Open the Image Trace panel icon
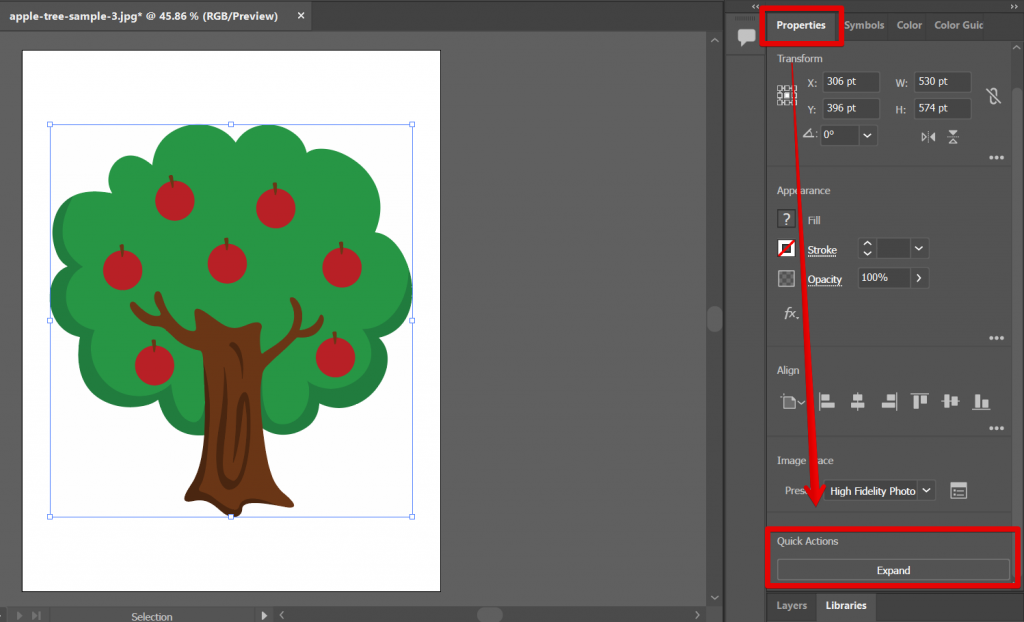This screenshot has width=1024, height=622. (x=959, y=490)
